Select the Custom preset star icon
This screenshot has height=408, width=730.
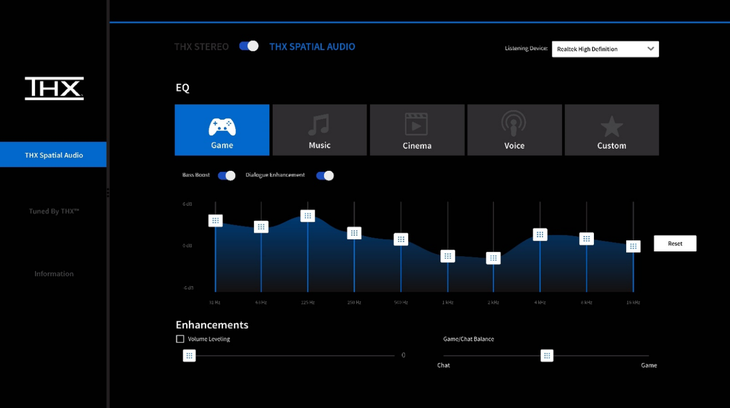pyautogui.click(x=611, y=126)
